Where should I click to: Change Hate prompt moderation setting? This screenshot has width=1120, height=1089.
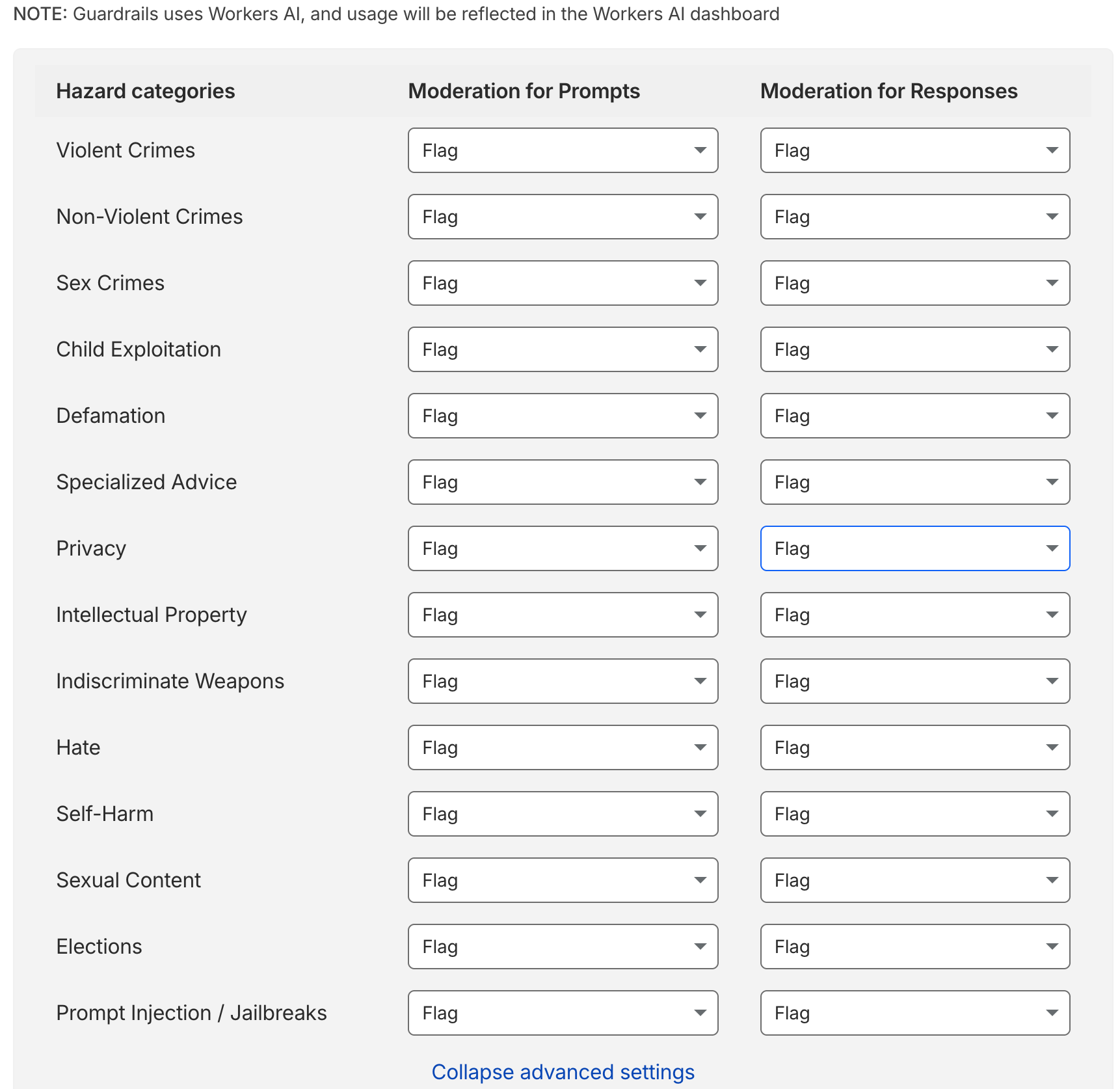tap(563, 747)
